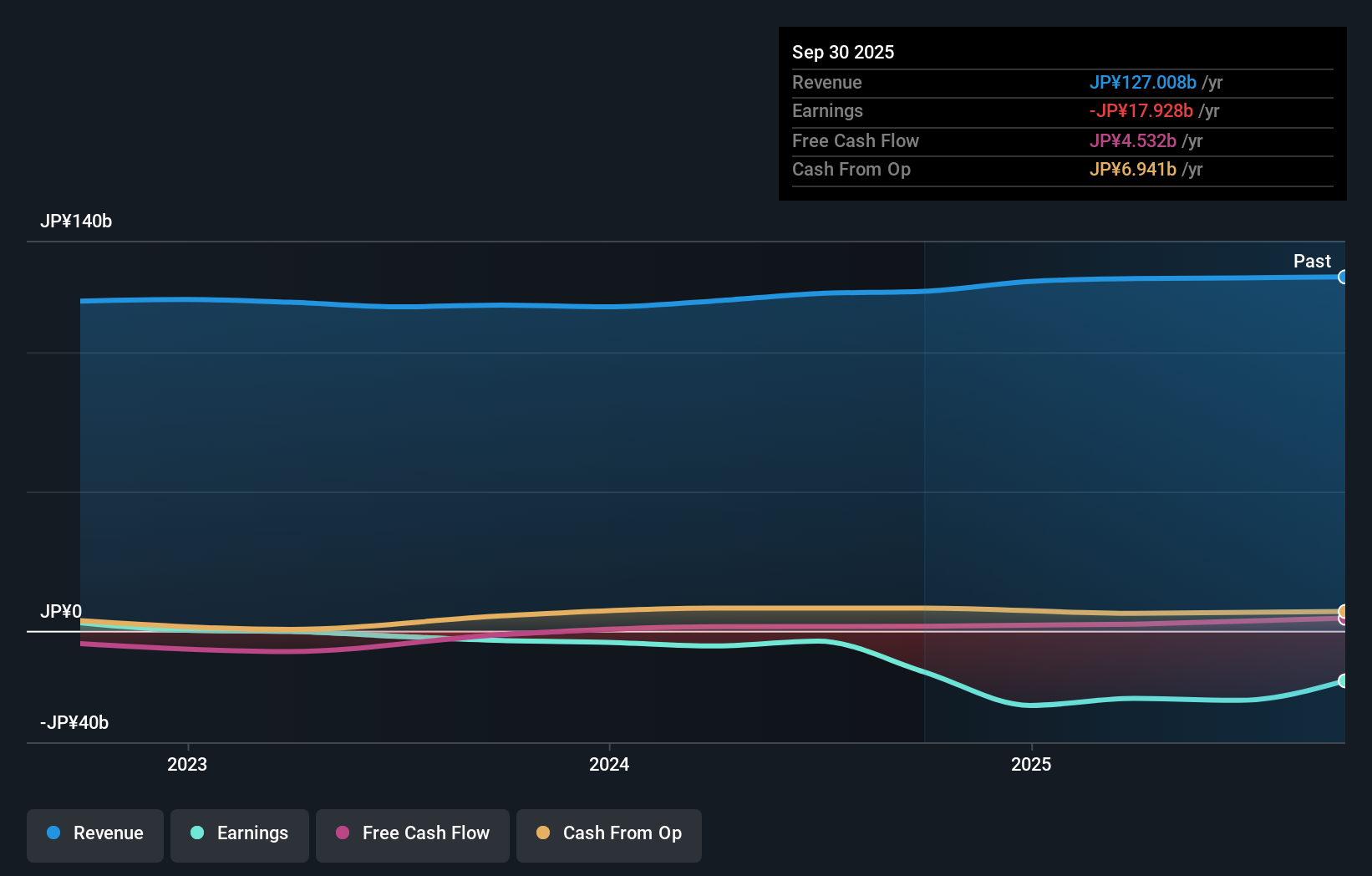Click the pink Free Cash Flow legend dot
The width and height of the screenshot is (1372, 876).
(342, 833)
